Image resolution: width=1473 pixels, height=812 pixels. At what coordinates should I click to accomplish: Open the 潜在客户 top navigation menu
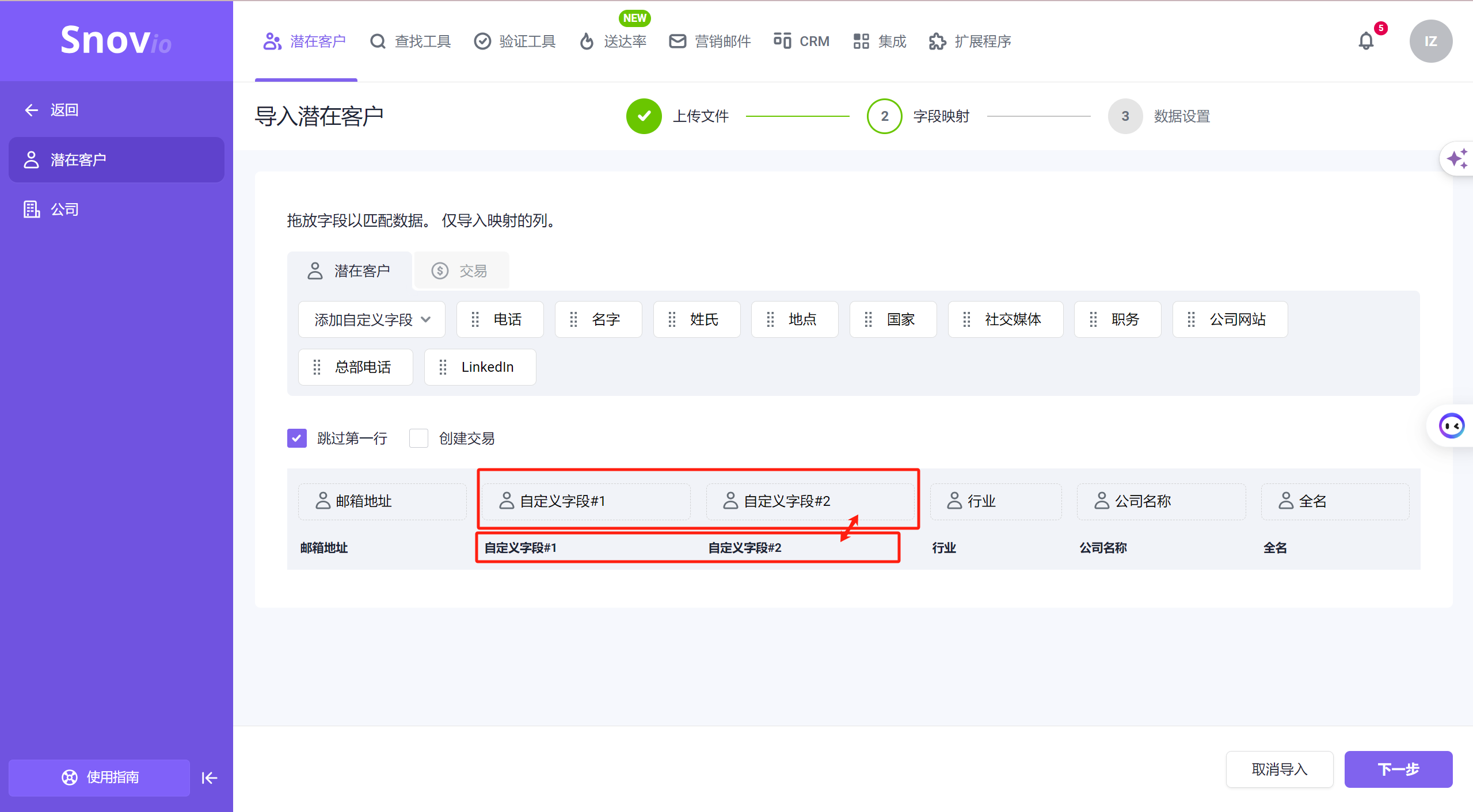[x=305, y=41]
